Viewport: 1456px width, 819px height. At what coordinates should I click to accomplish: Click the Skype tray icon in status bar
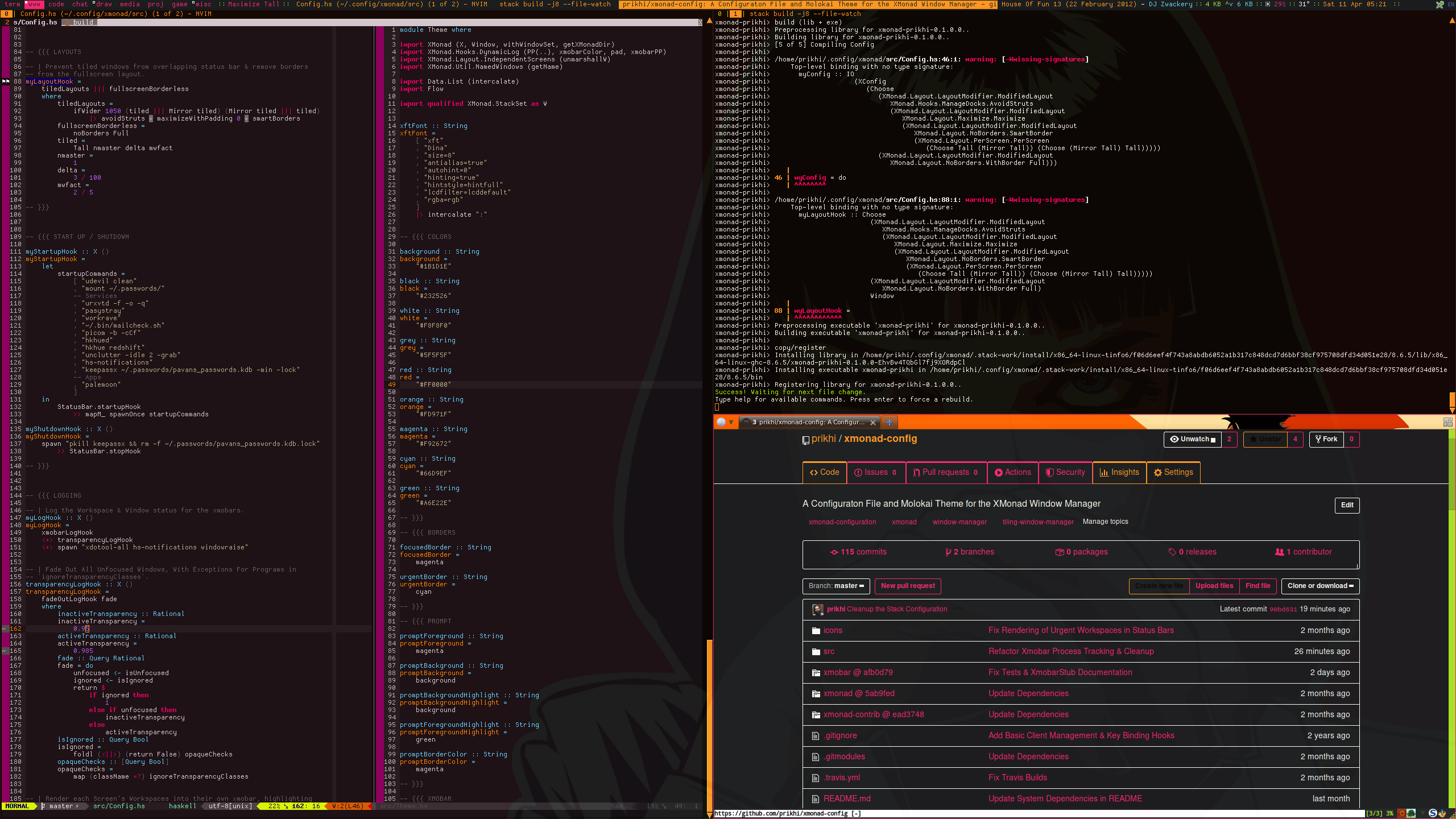point(1433,813)
